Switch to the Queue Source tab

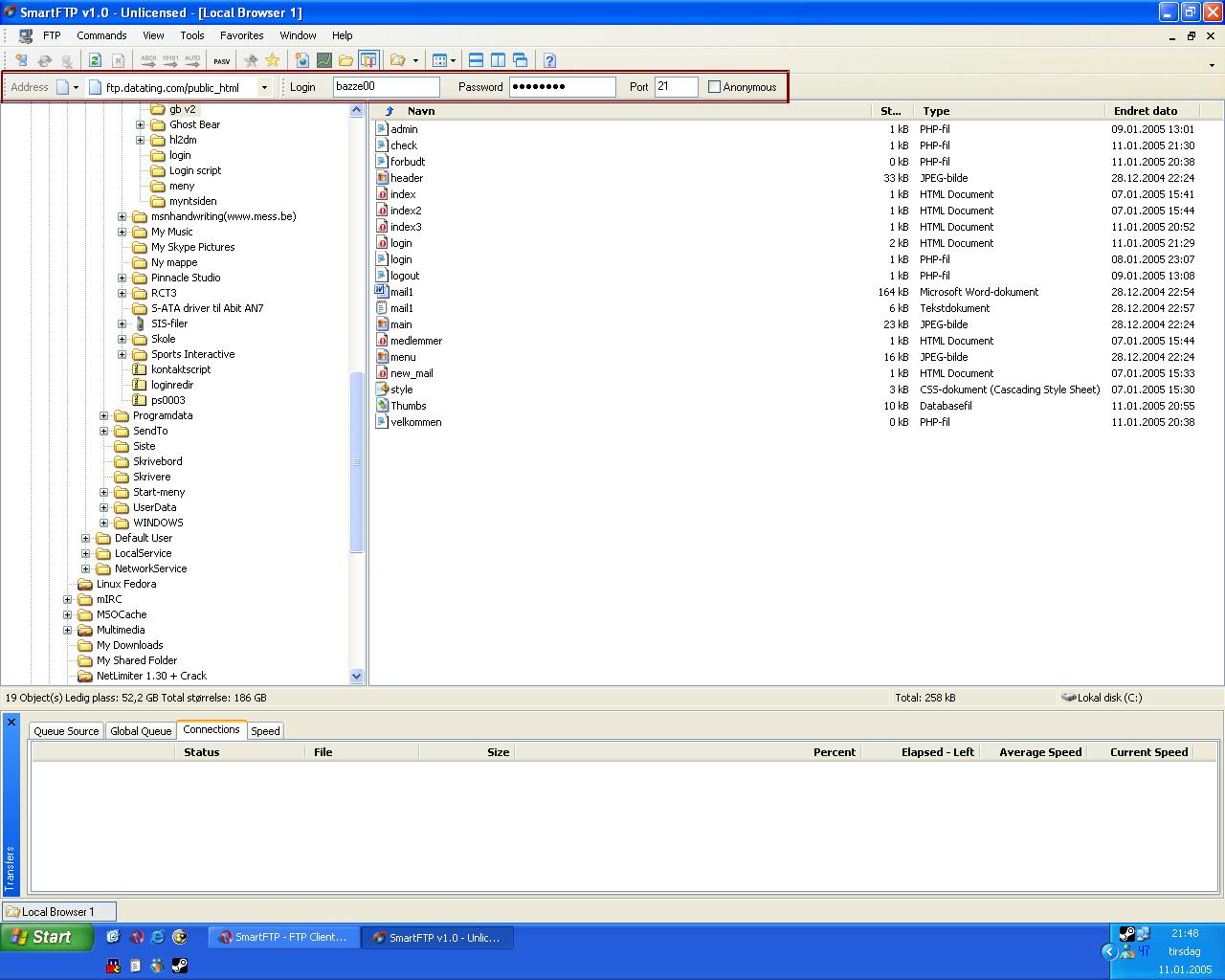point(66,731)
